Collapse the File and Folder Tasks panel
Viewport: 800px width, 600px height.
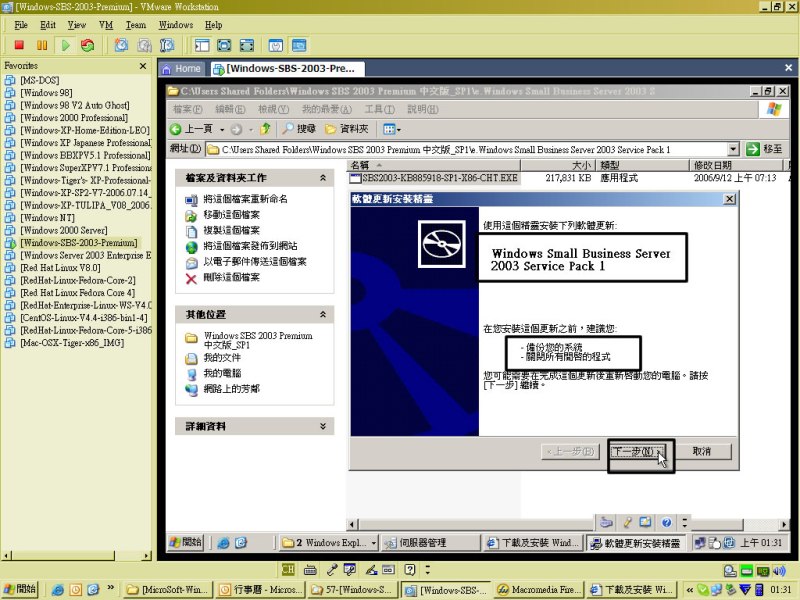(322, 178)
